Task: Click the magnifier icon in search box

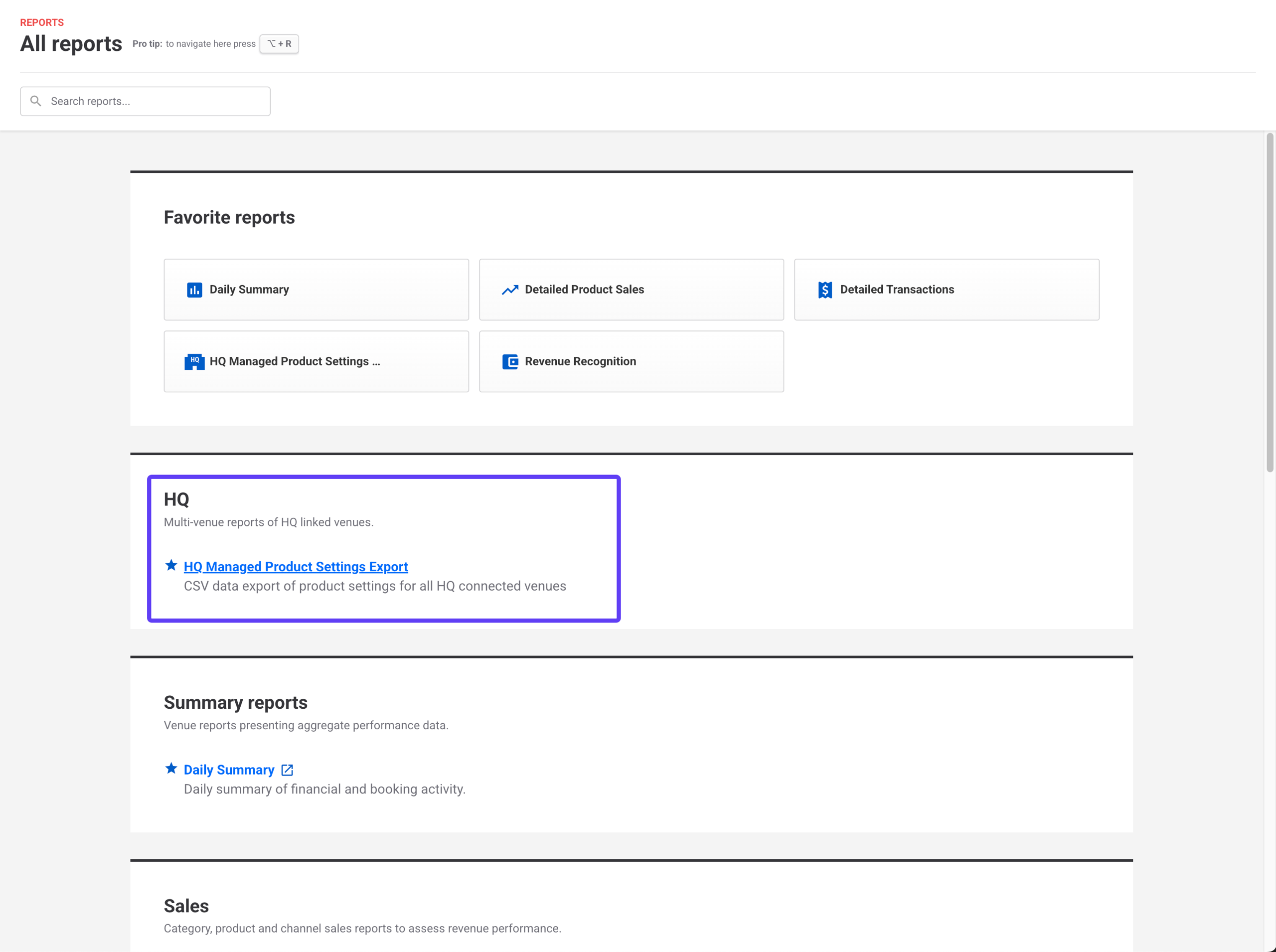Action: [36, 101]
